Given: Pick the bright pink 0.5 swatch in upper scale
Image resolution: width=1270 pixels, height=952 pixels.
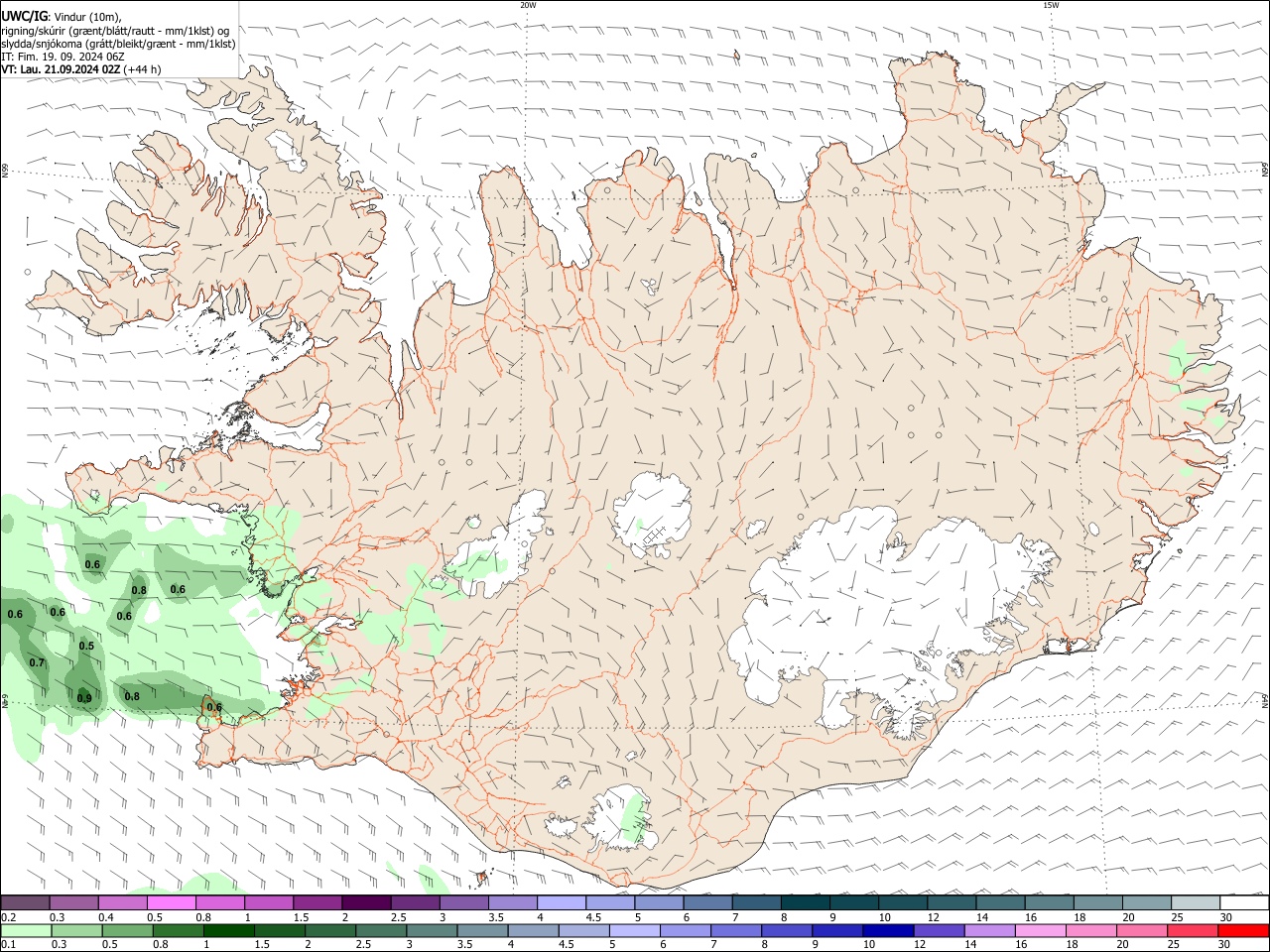Looking at the screenshot, I should (x=171, y=902).
